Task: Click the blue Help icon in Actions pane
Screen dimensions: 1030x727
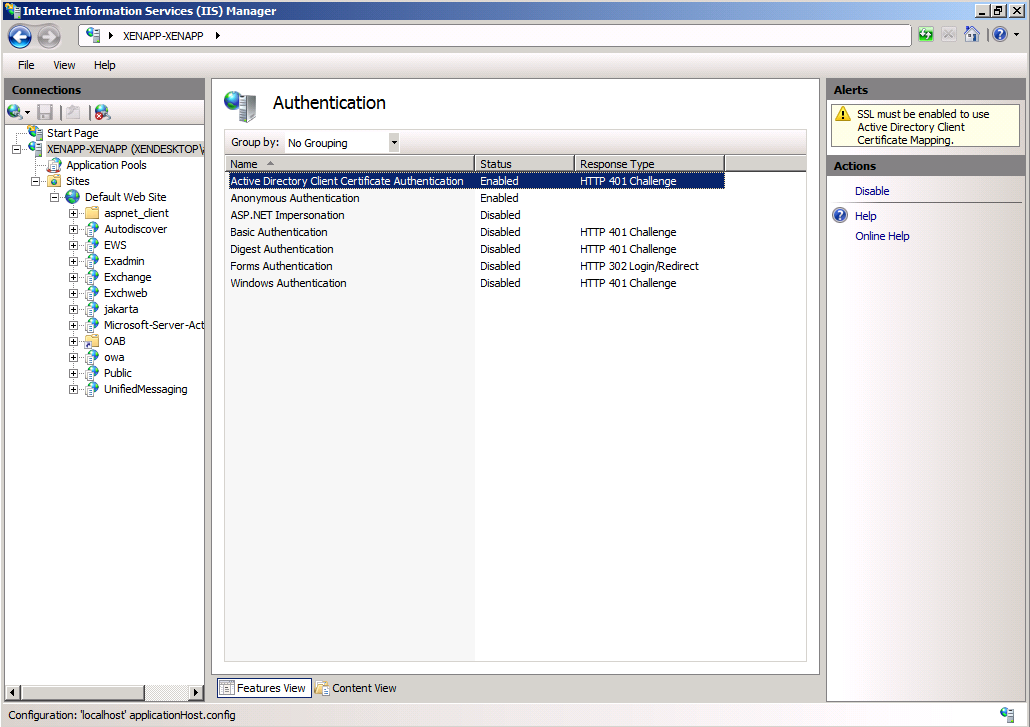Action: 840,215
